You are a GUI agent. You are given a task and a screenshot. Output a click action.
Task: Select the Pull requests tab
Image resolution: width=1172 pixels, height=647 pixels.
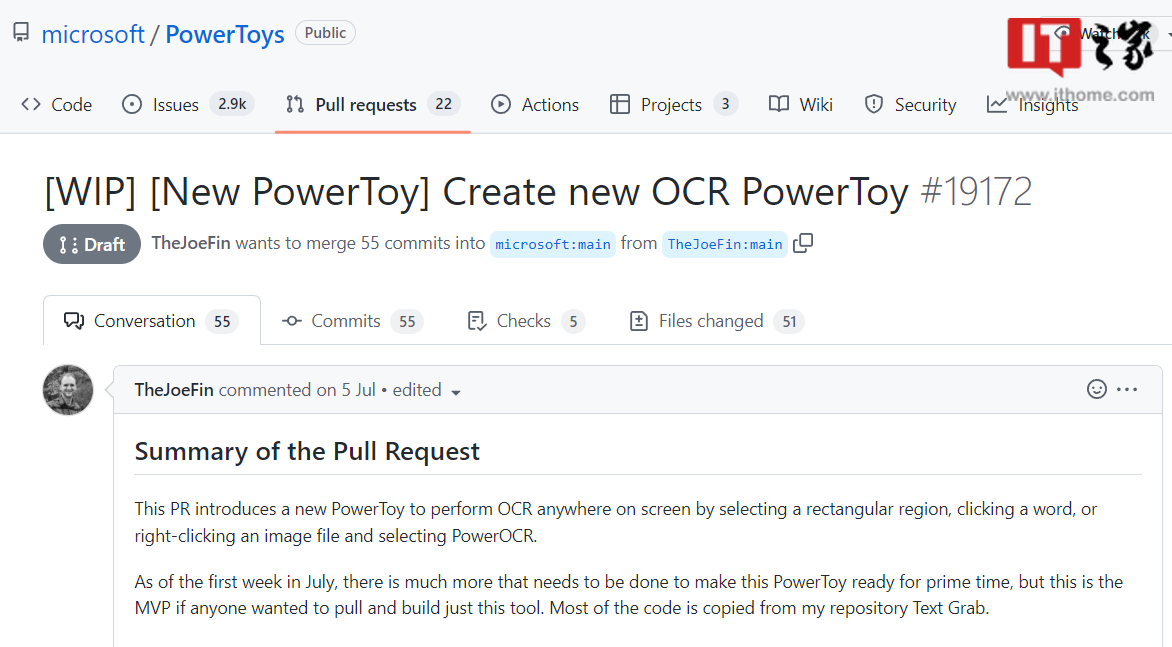pos(372,105)
